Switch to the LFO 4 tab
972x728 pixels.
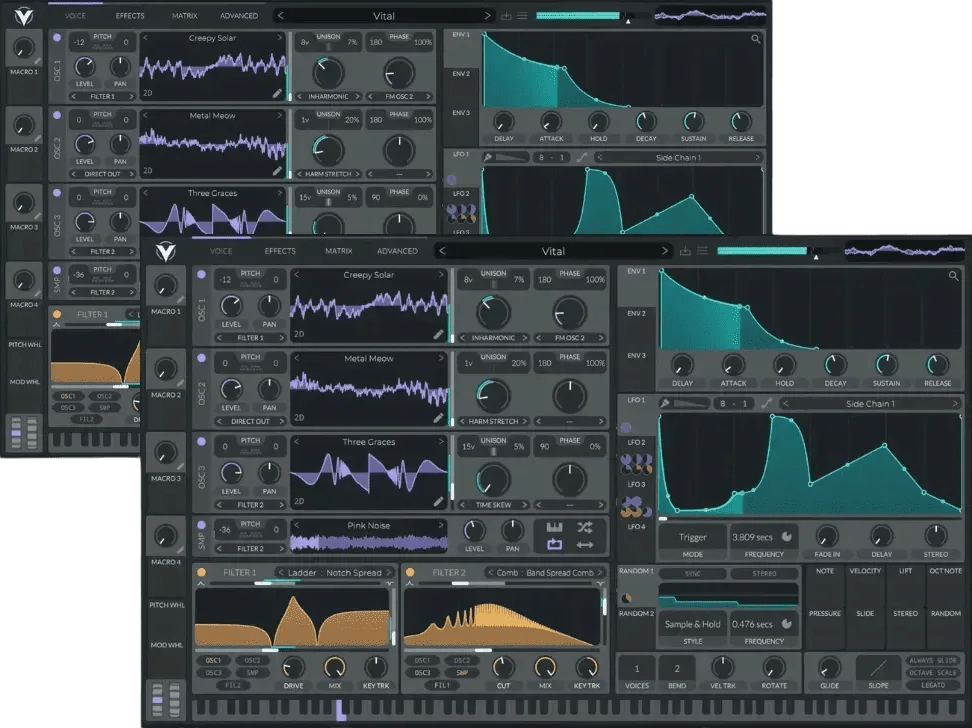click(636, 527)
